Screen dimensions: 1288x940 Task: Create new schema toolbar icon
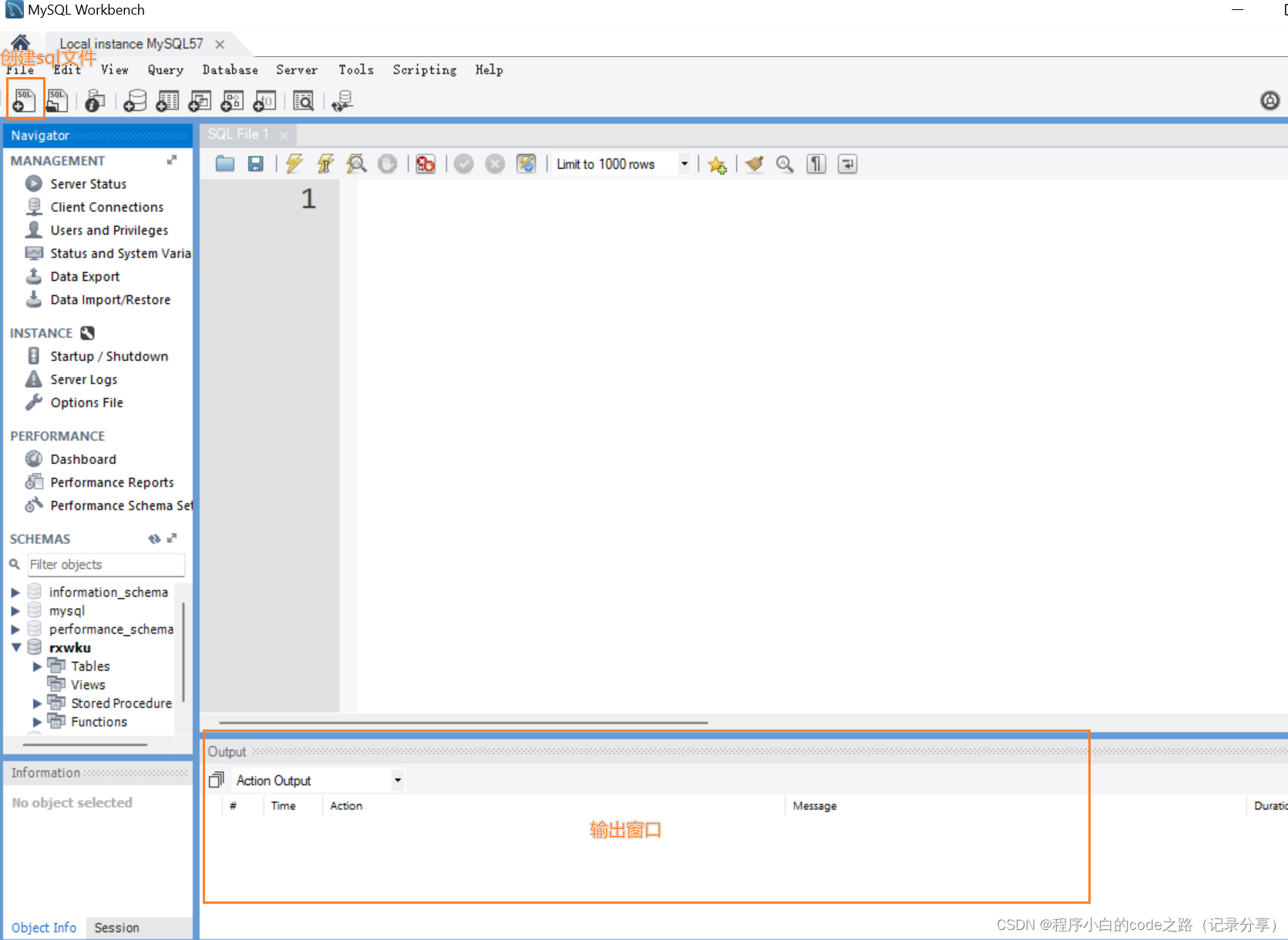(135, 100)
